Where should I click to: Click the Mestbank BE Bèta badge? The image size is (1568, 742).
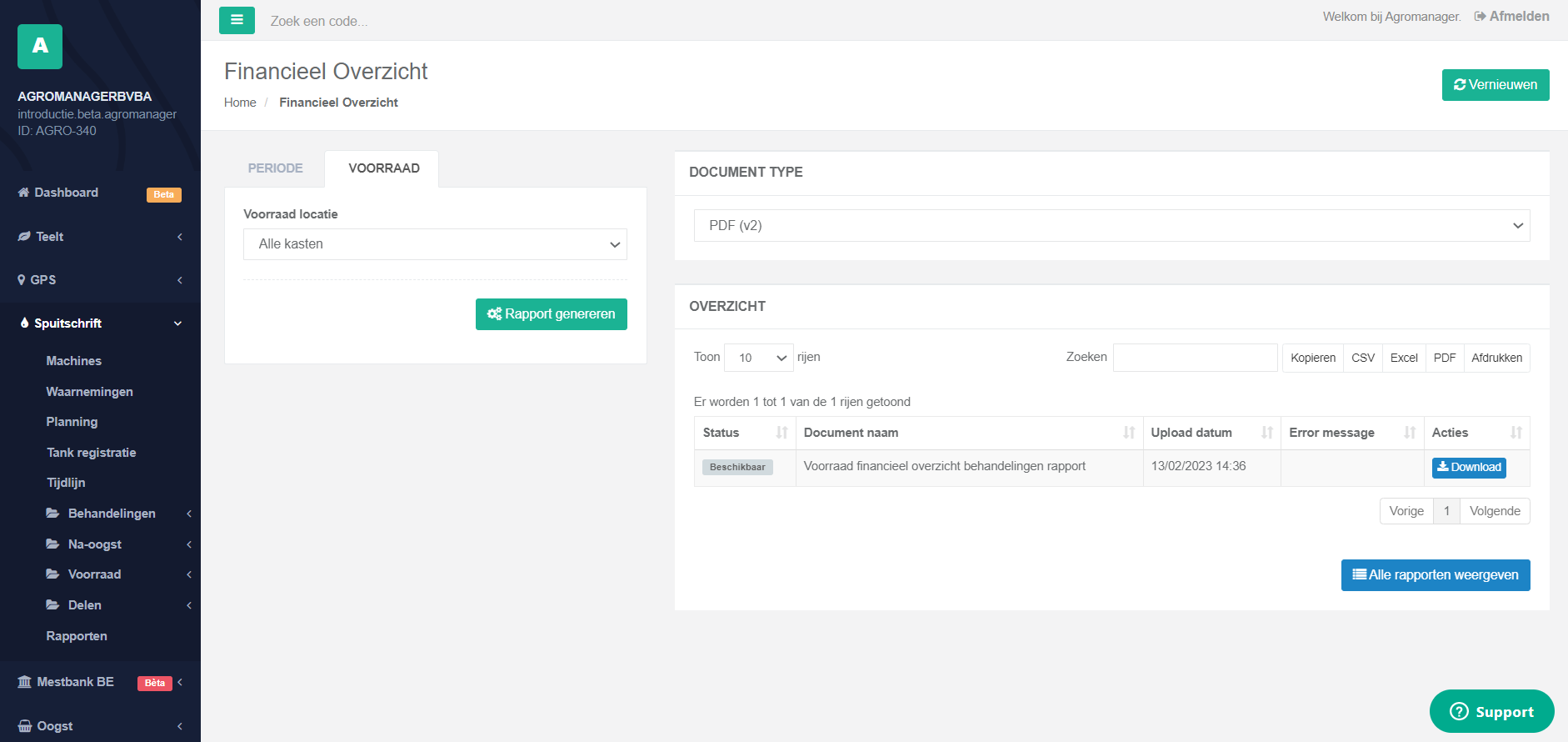[155, 684]
